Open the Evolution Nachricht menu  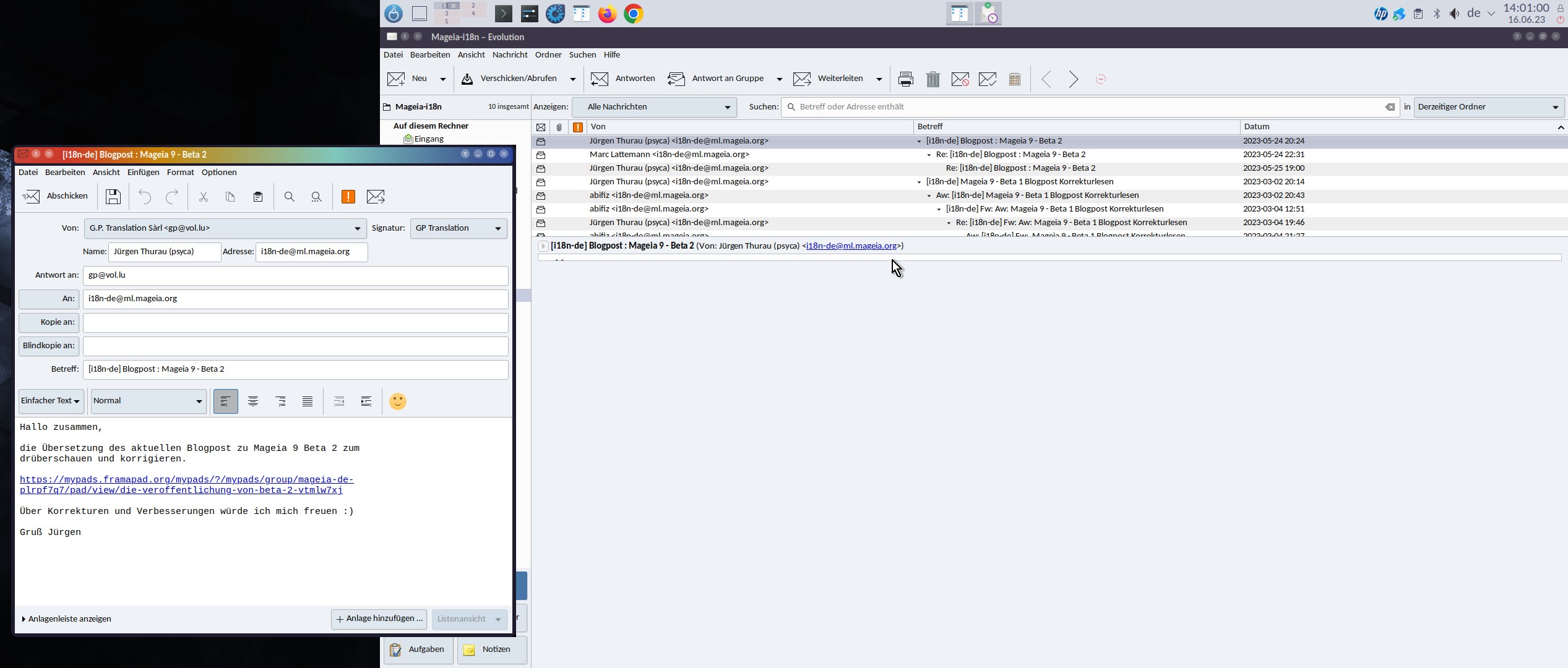pos(510,54)
